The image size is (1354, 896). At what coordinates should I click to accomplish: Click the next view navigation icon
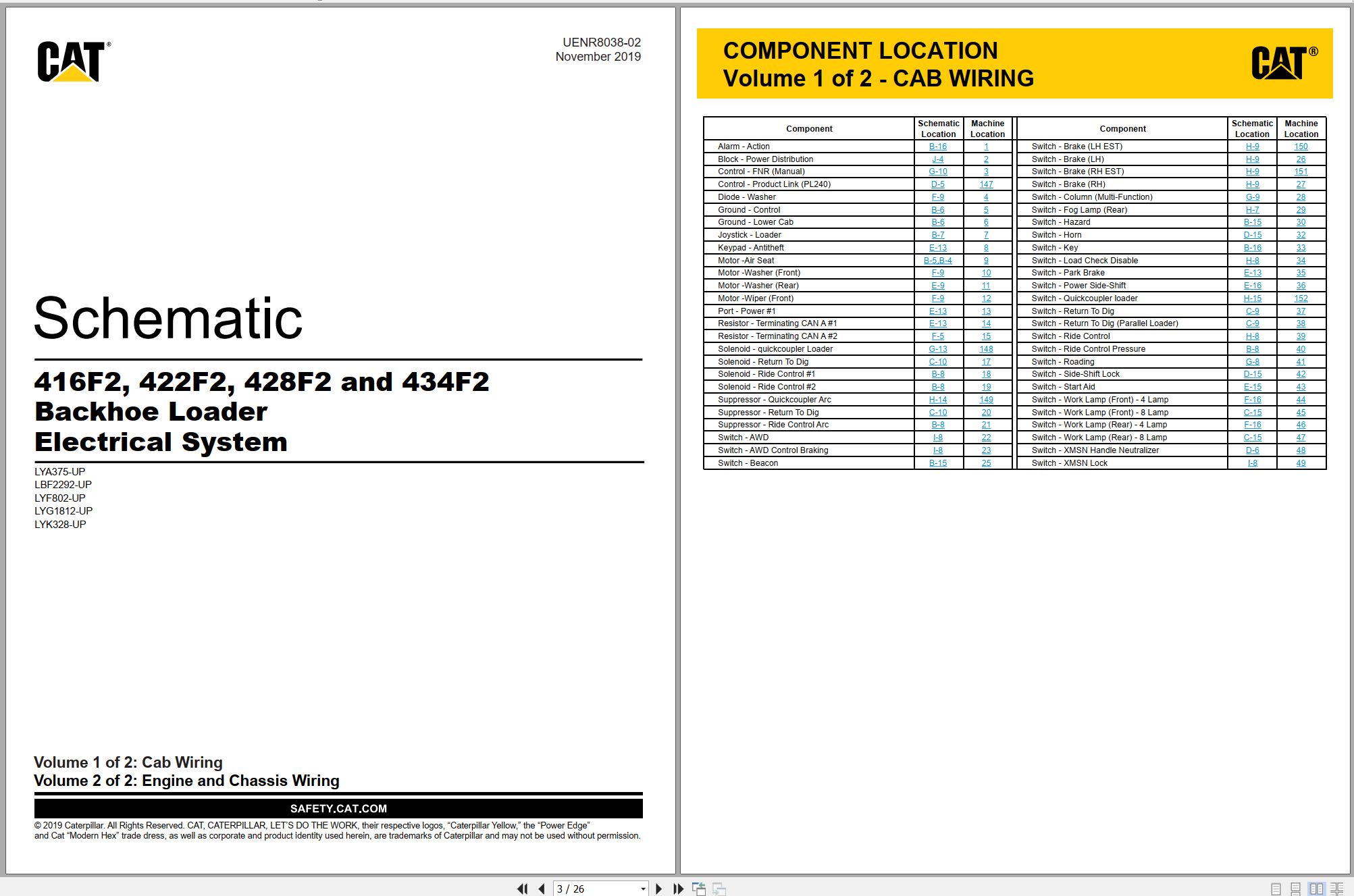point(719,889)
